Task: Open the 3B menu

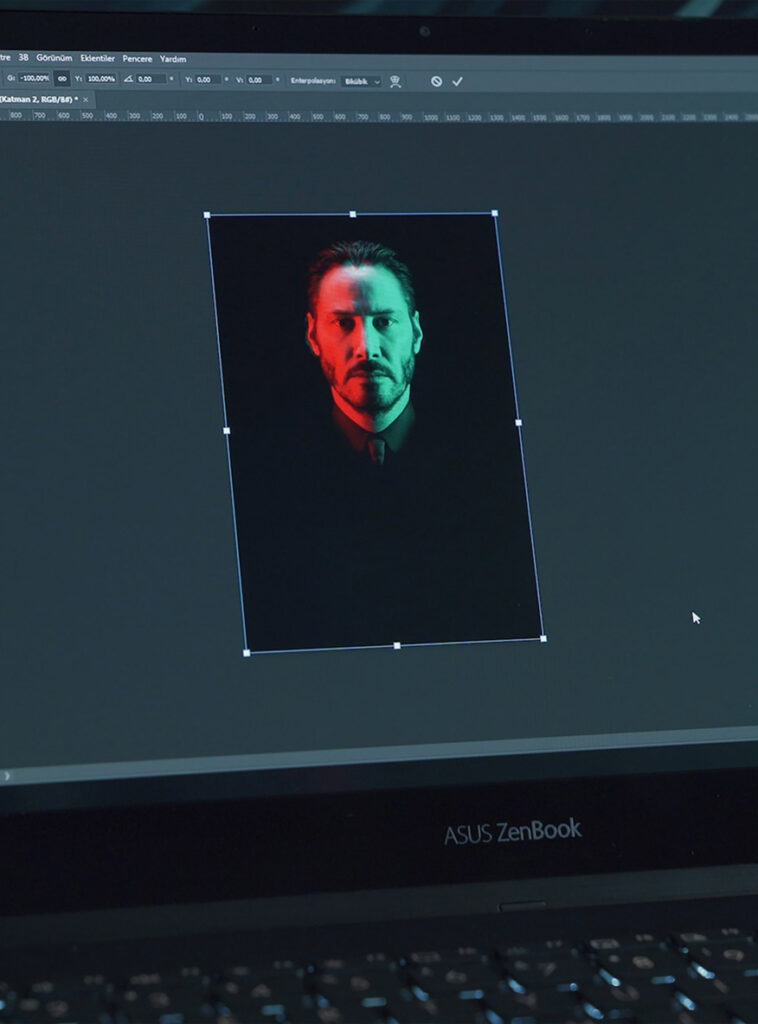Action: 23,58
